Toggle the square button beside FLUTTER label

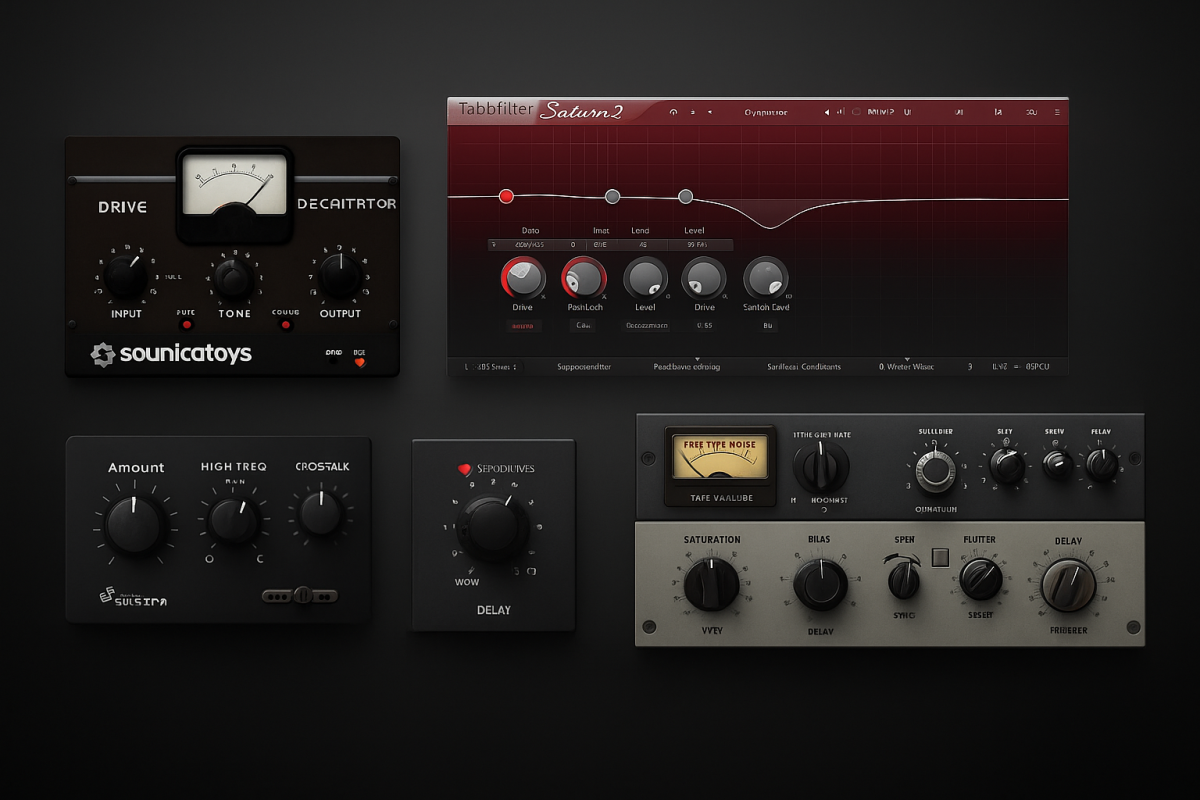(x=940, y=557)
